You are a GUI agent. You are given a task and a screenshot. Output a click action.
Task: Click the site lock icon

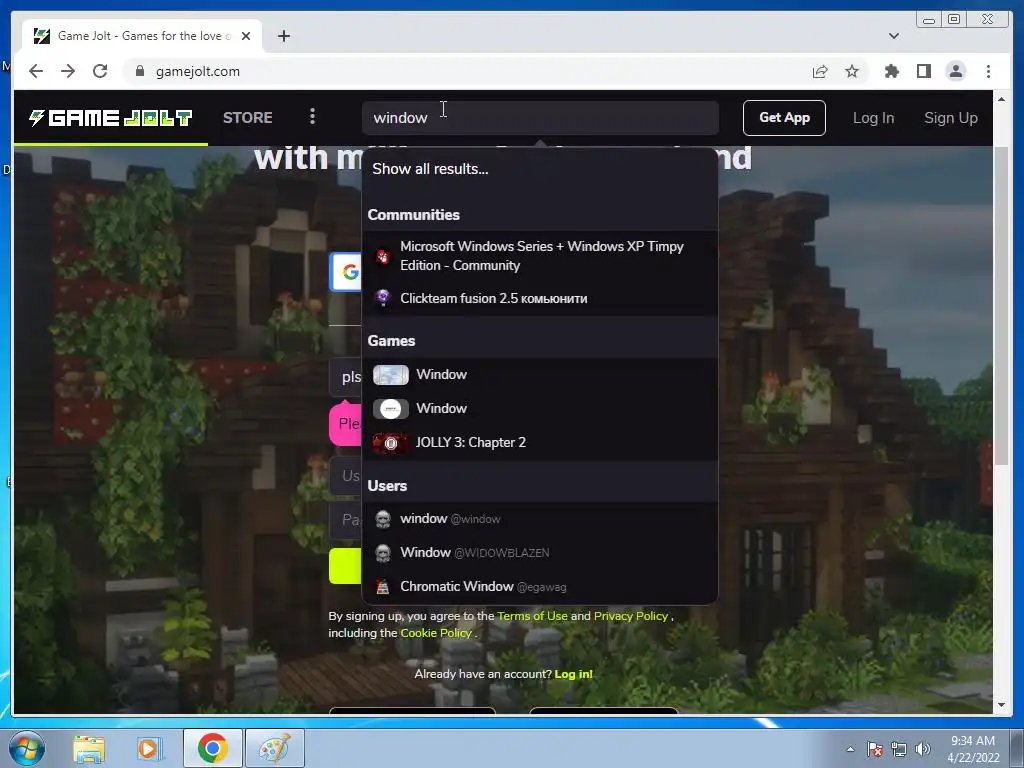coord(139,71)
